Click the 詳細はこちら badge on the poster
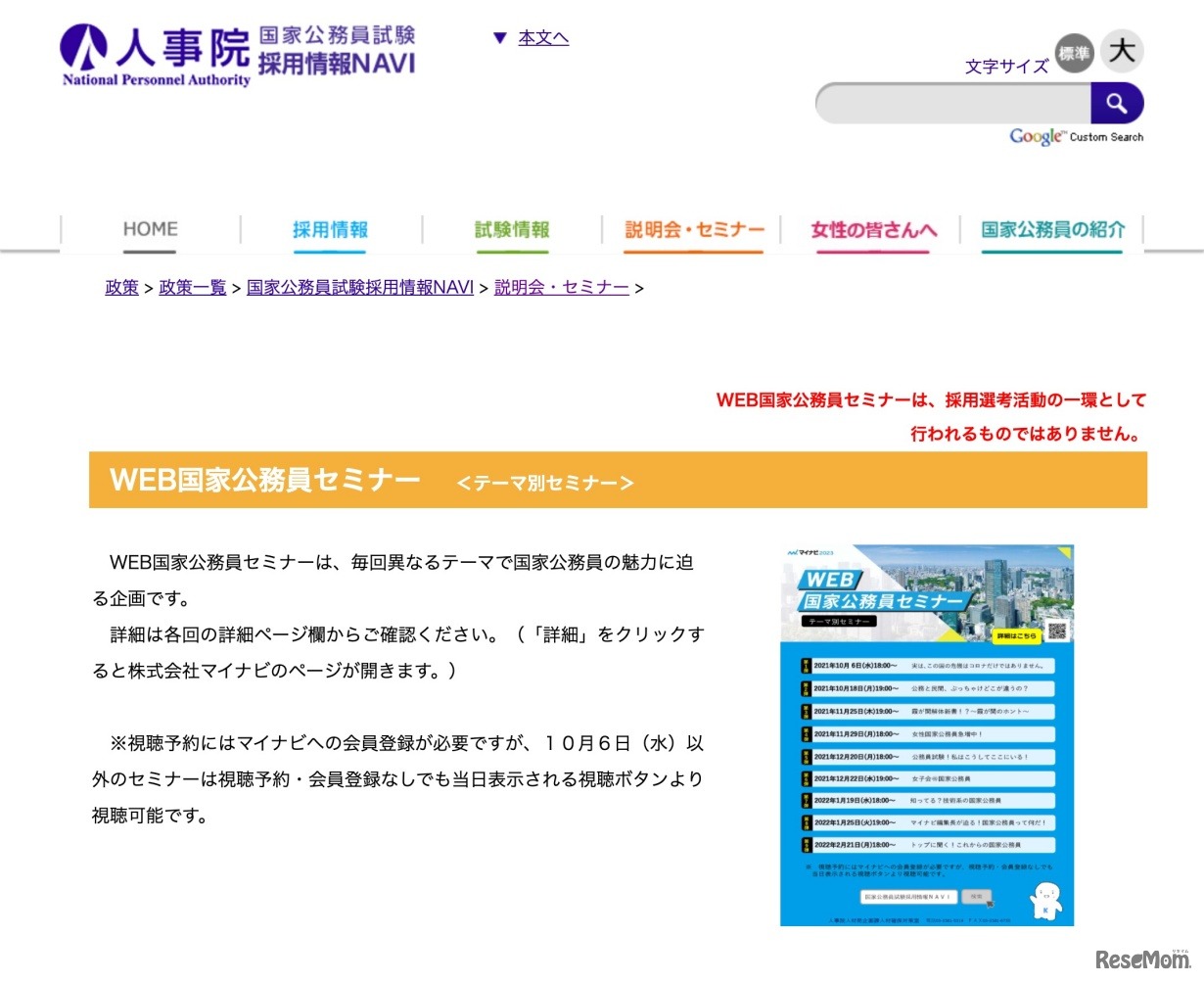The image size is (1204, 982). (x=1018, y=633)
